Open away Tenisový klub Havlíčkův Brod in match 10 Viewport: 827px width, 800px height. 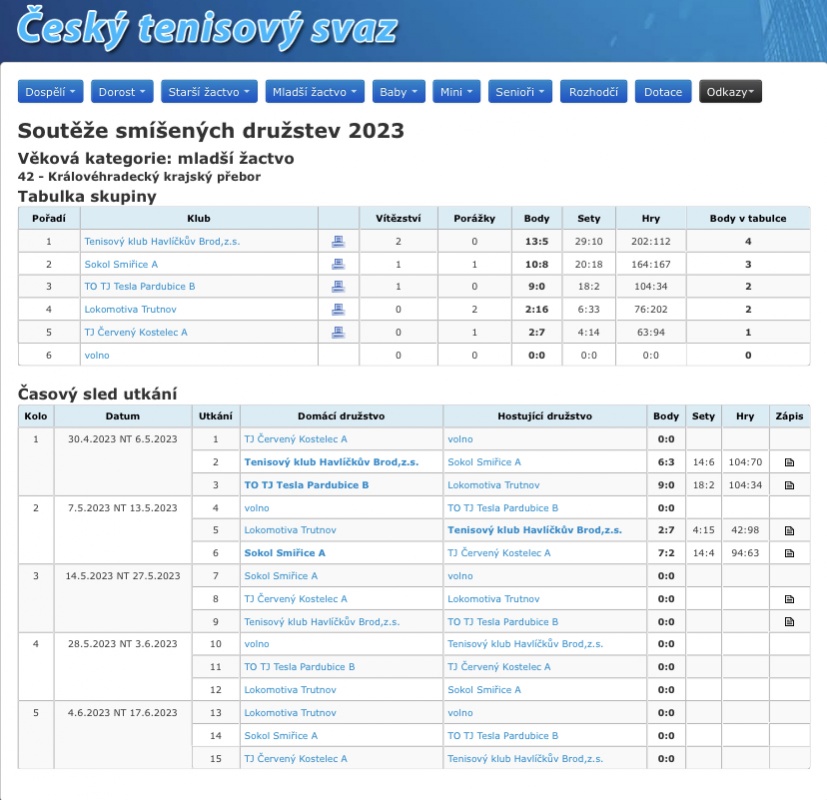tap(525, 644)
